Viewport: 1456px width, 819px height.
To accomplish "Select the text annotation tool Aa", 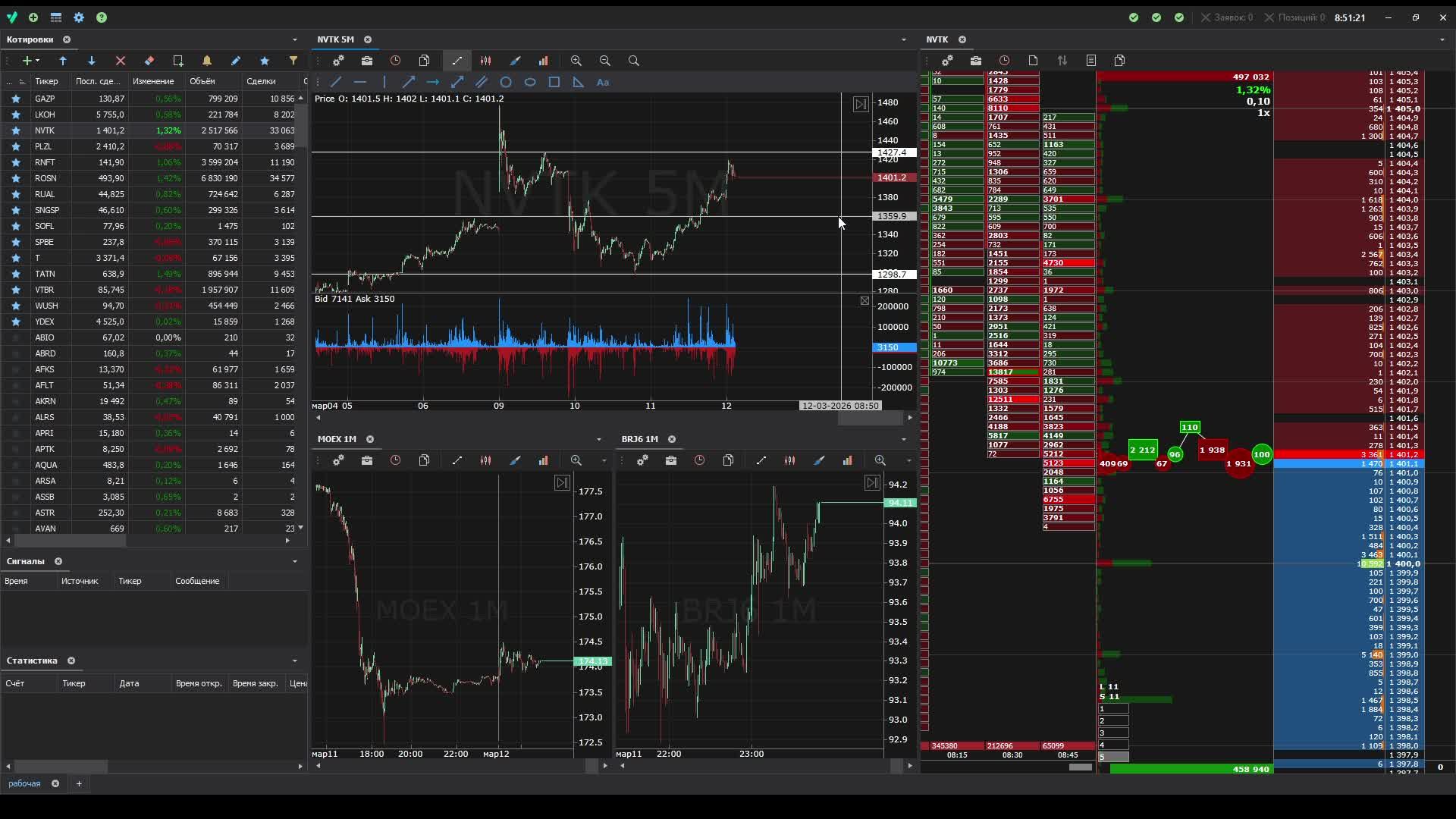I will click(603, 82).
